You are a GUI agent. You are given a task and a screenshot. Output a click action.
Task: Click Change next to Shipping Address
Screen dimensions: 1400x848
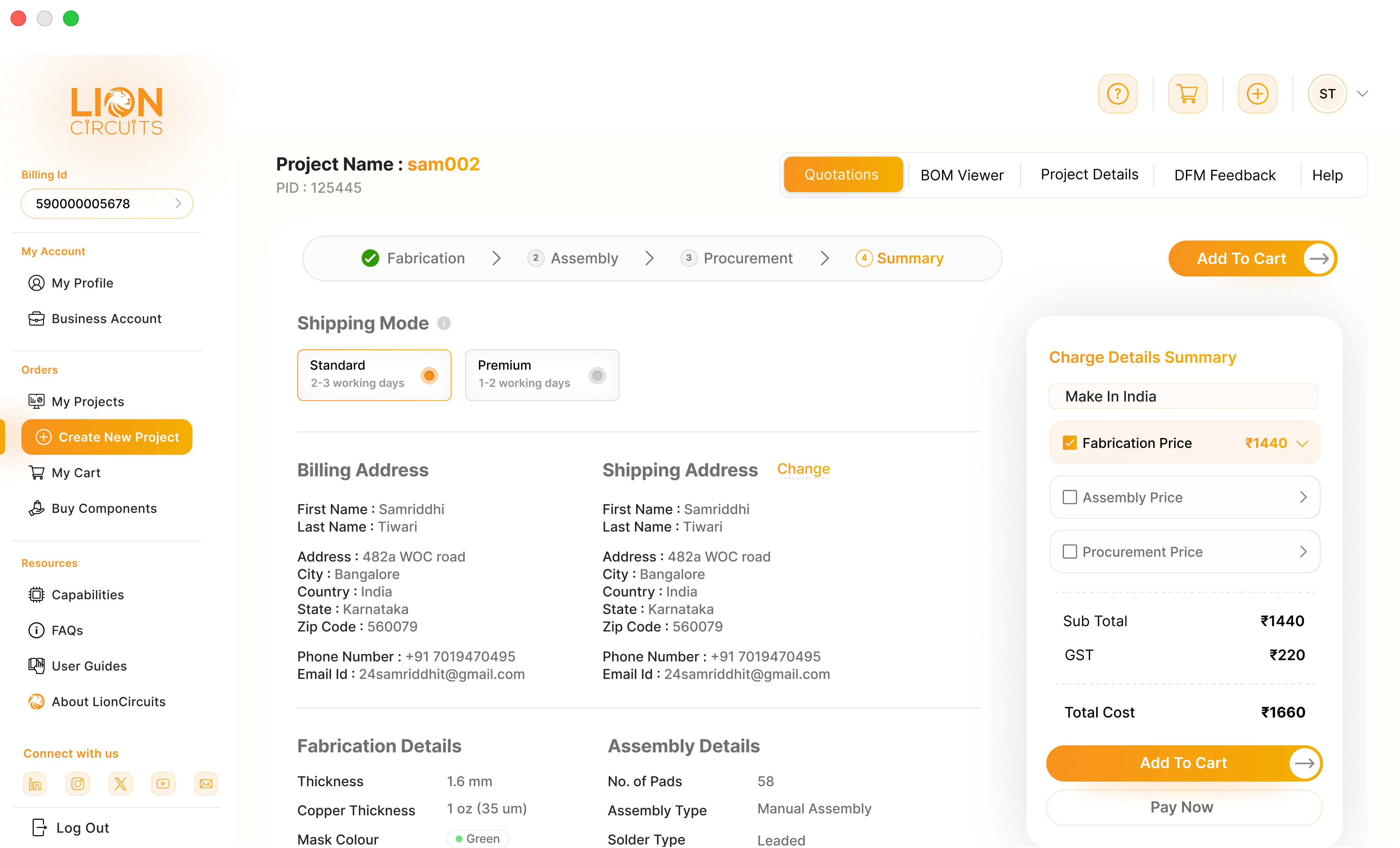pos(803,469)
